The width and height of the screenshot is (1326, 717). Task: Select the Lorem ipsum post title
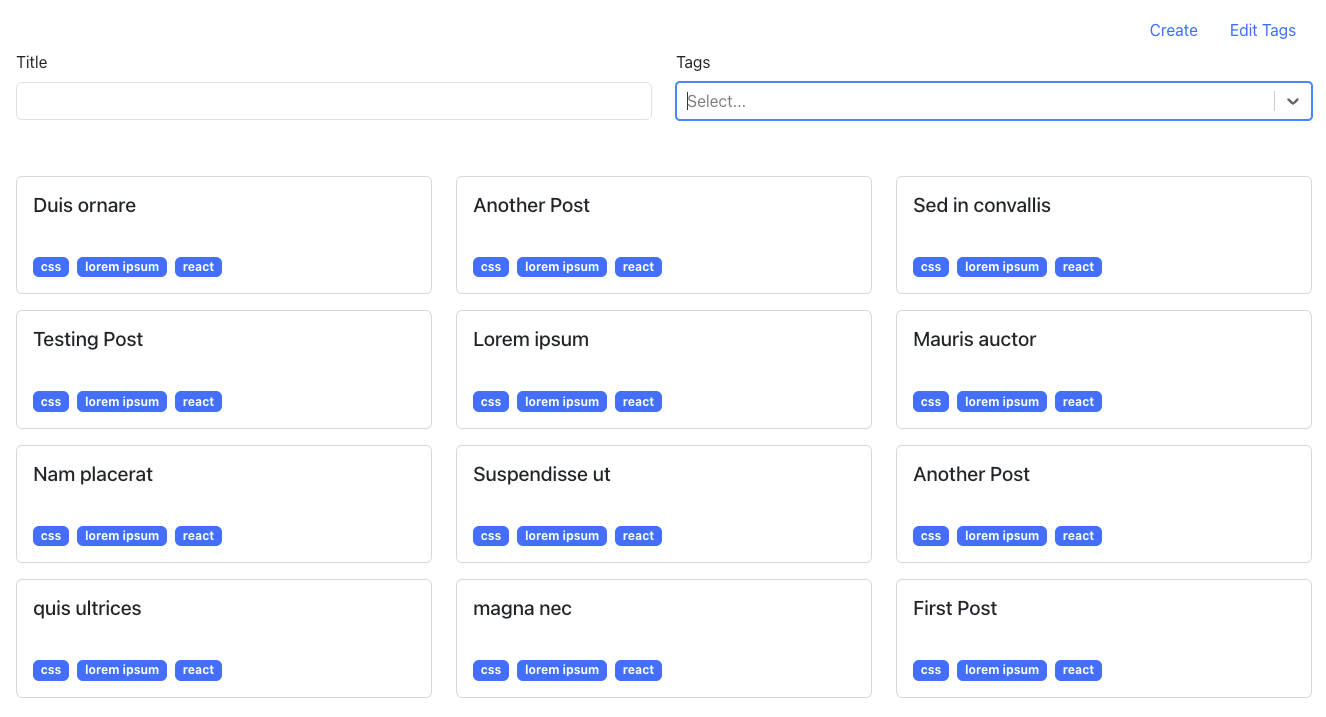[x=531, y=339]
